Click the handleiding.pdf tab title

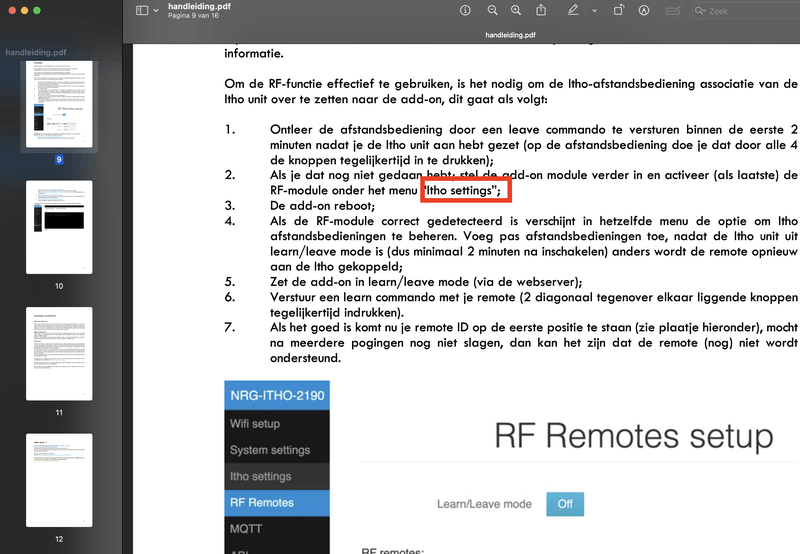point(510,35)
